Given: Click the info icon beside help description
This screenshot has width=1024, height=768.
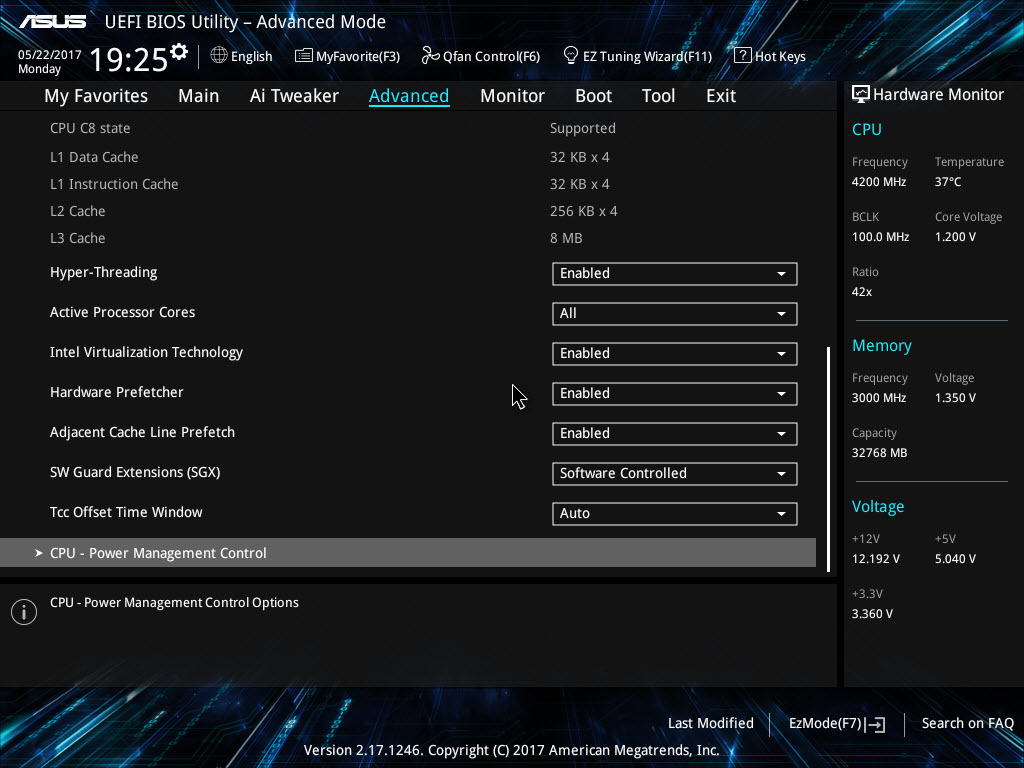Looking at the screenshot, I should point(24,612).
